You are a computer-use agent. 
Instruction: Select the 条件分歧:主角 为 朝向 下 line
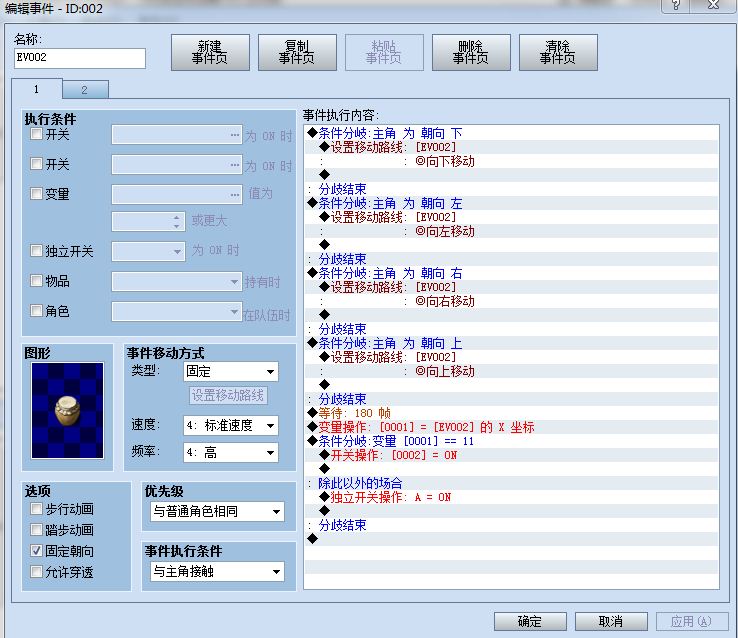512,133
